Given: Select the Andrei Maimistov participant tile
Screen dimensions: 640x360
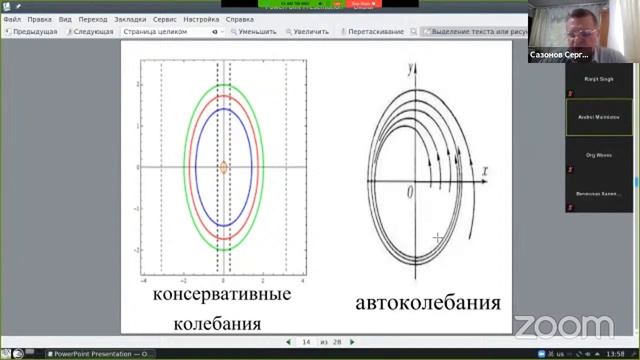Looking at the screenshot, I should click(x=599, y=117).
